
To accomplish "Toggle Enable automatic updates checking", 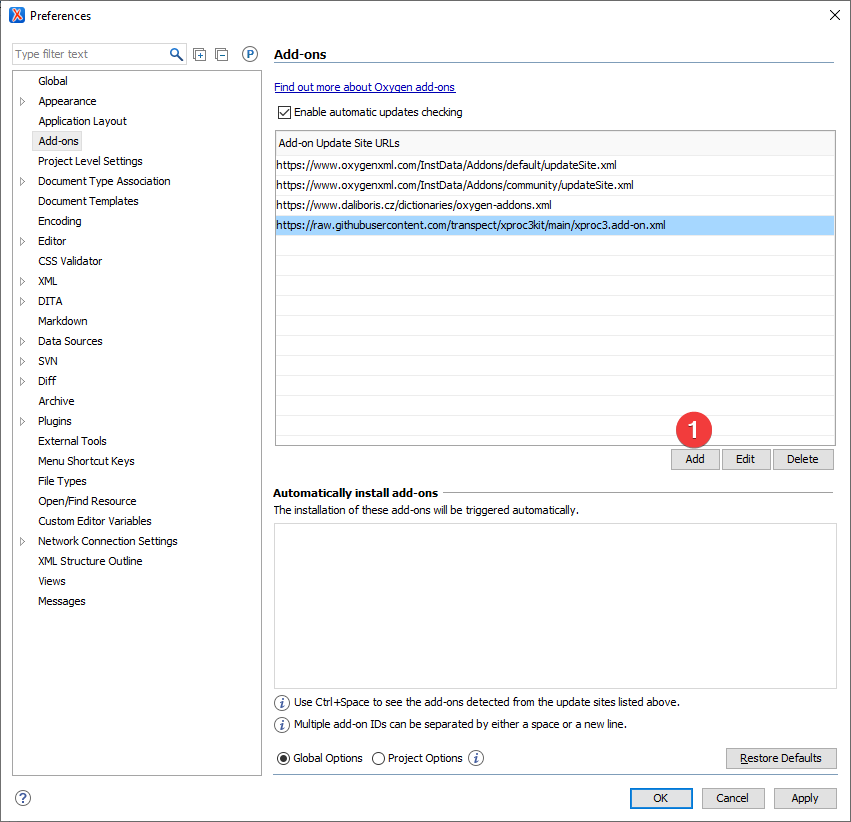I will (x=284, y=112).
